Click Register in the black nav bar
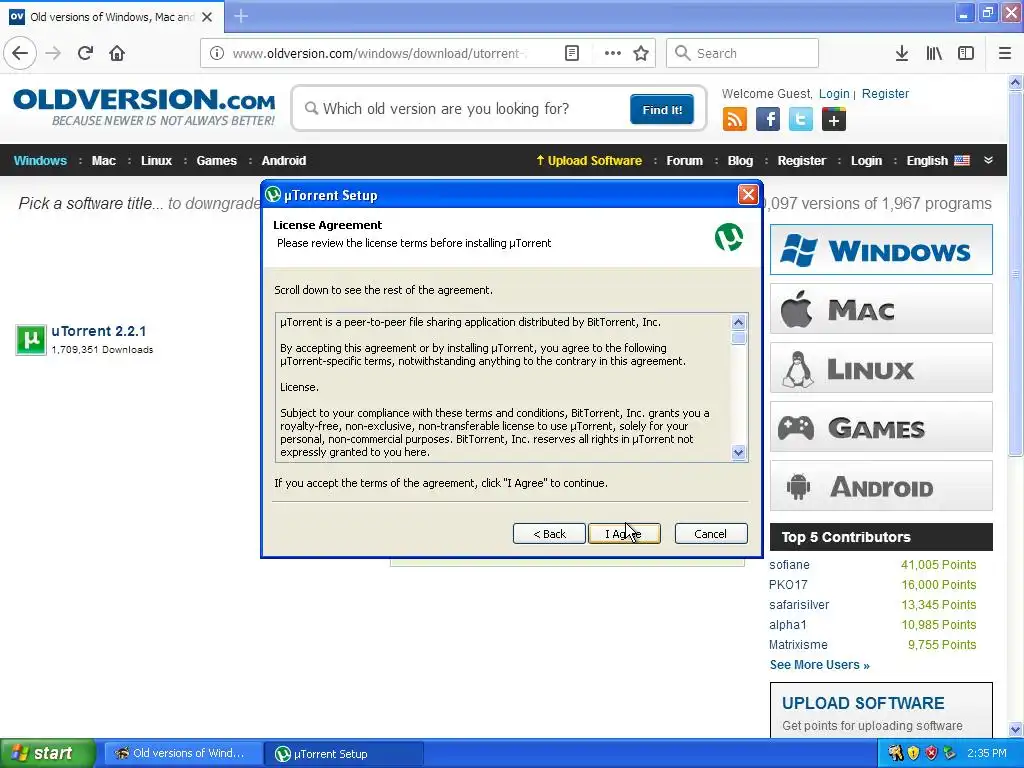Viewport: 1024px width, 768px height. [x=801, y=161]
